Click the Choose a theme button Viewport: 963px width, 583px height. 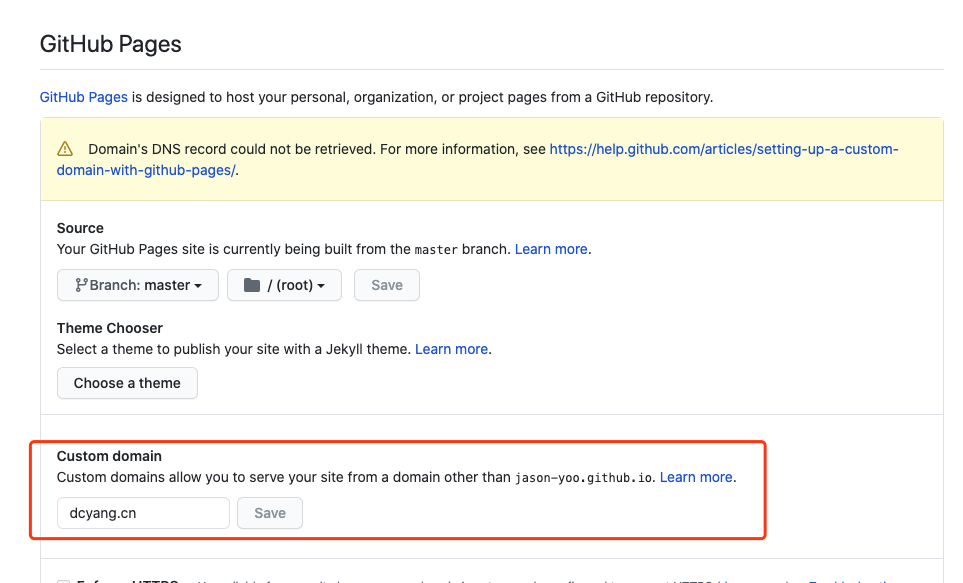coord(127,383)
